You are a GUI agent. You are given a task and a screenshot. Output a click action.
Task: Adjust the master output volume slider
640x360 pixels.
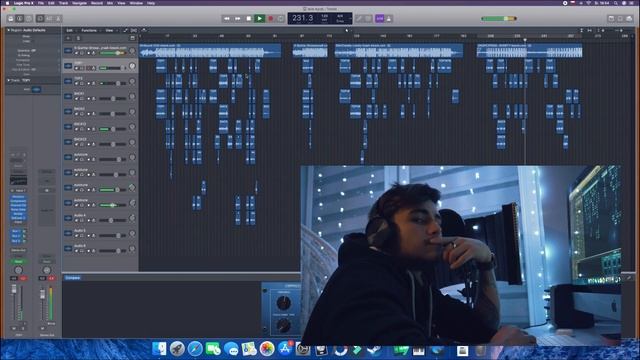click(x=499, y=19)
